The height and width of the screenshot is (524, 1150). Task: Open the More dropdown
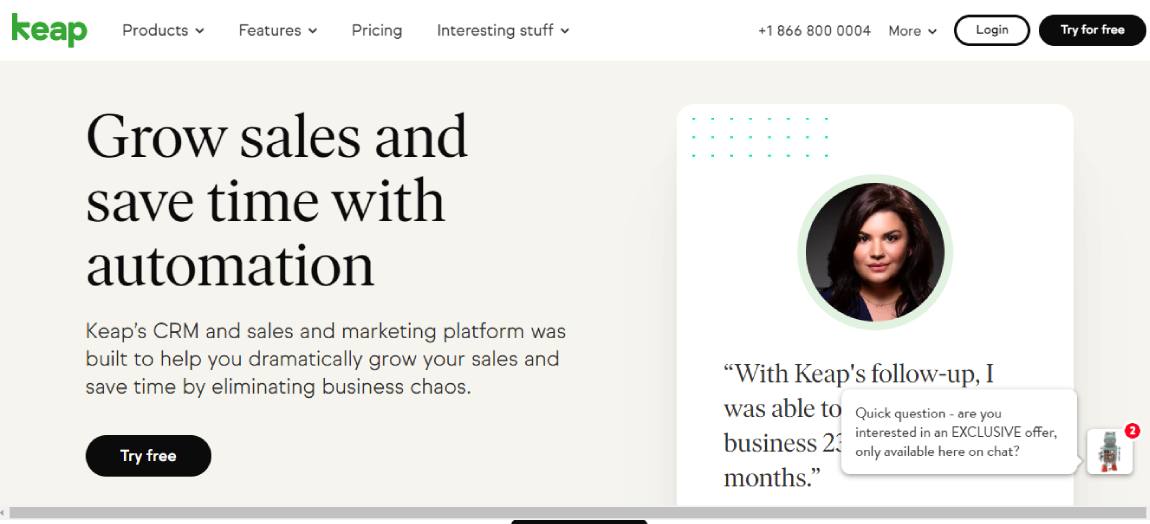click(x=912, y=31)
